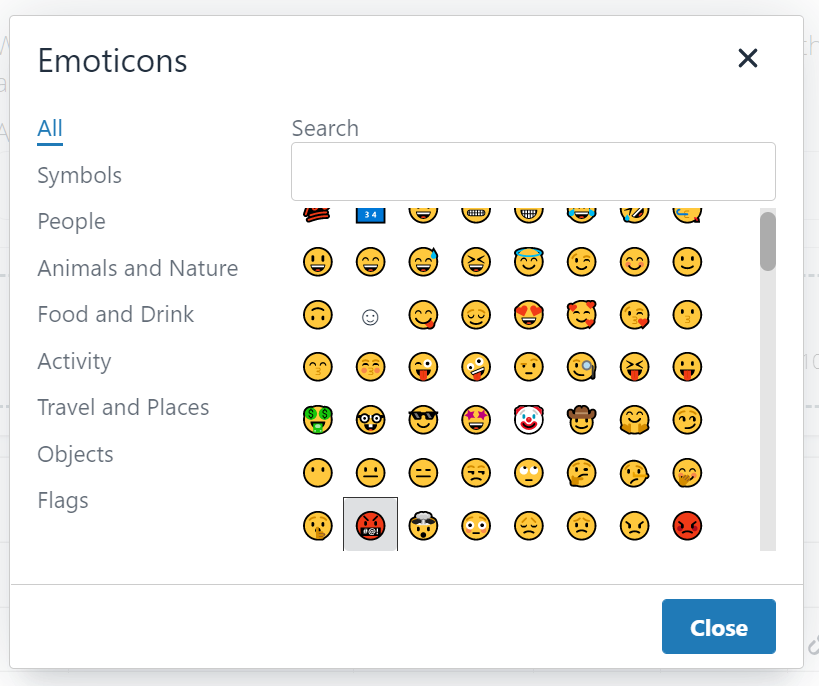Pick the cowboy hat face emoji

pyautogui.click(x=580, y=420)
